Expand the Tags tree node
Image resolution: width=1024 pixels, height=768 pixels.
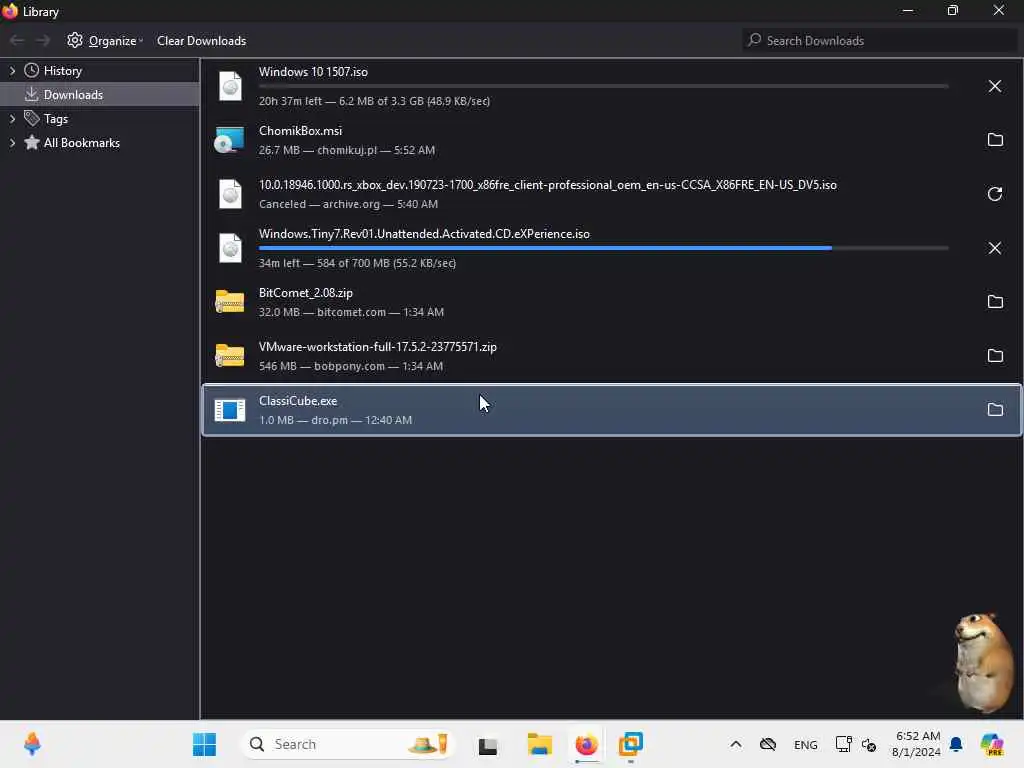click(12, 118)
